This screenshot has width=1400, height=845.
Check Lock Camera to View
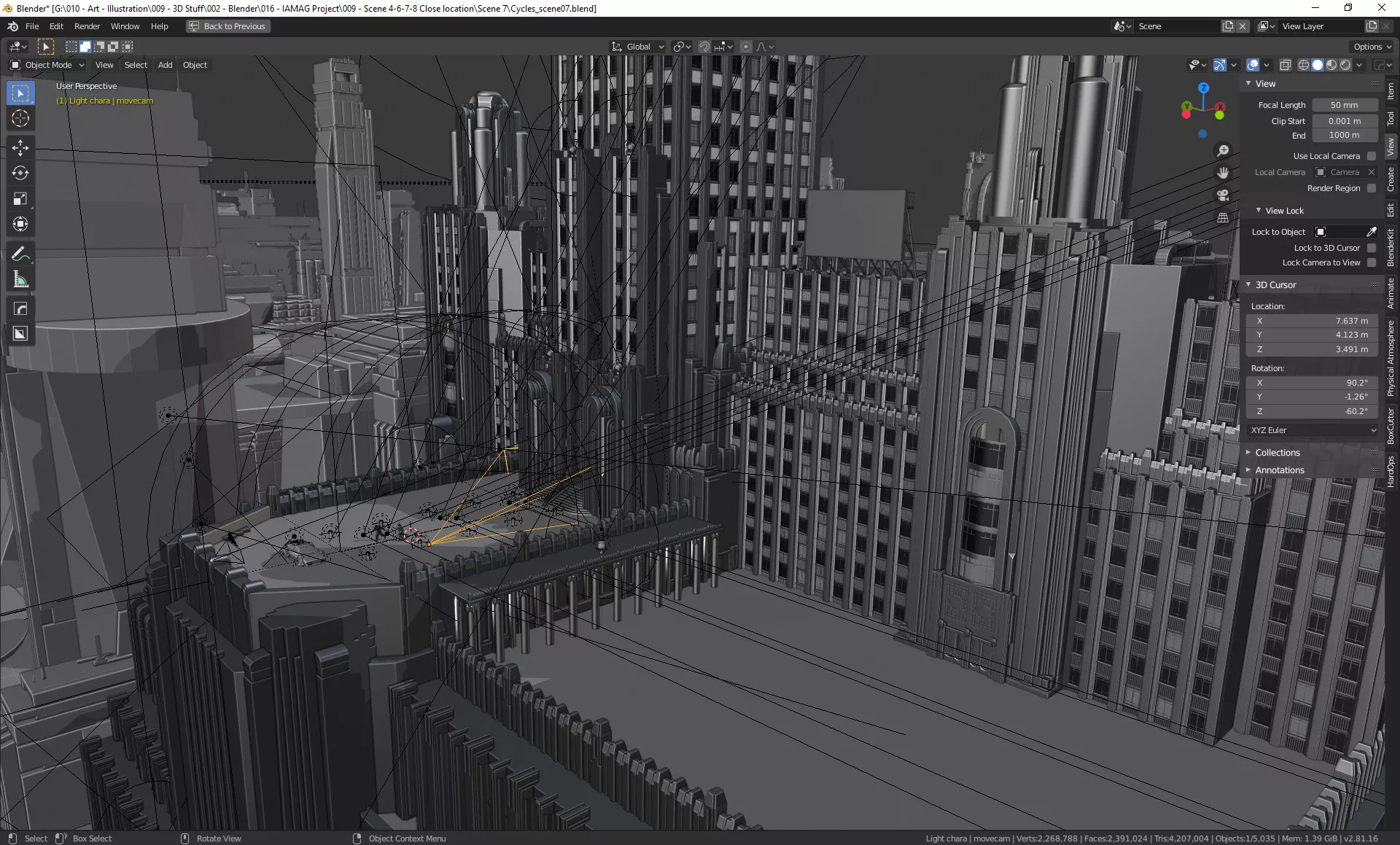[x=1372, y=262]
